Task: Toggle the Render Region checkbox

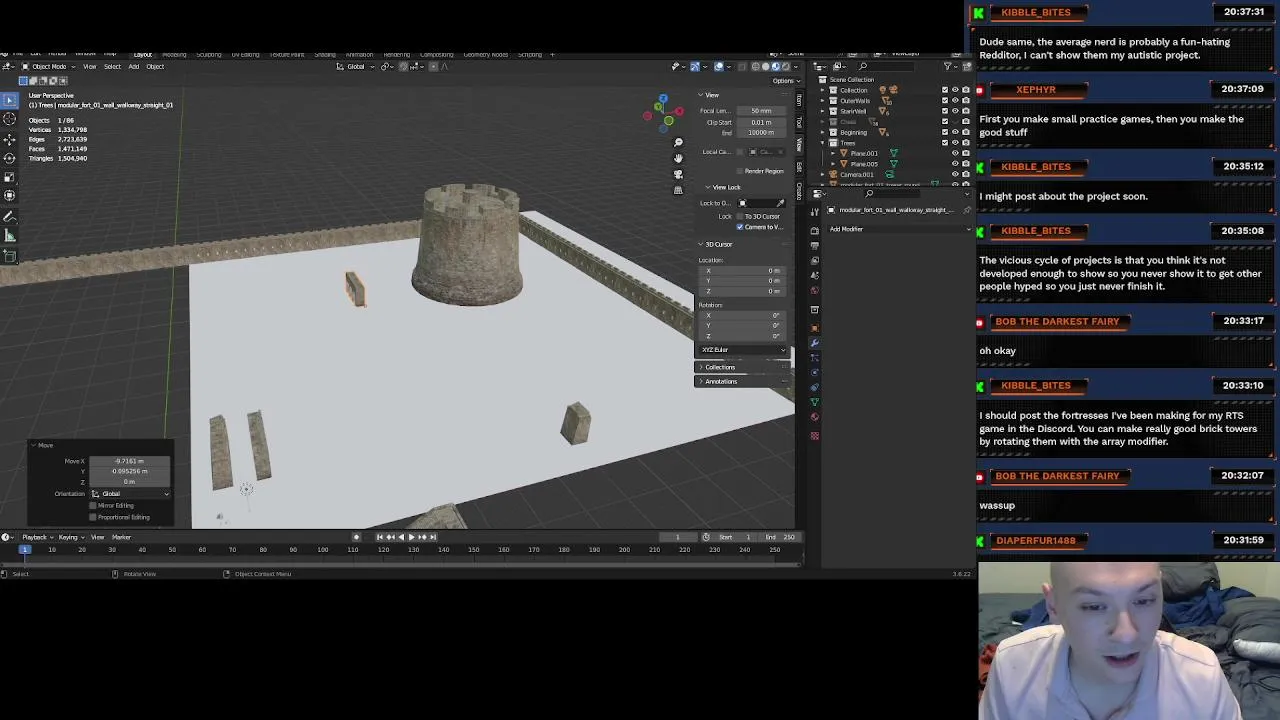Action: point(740,171)
